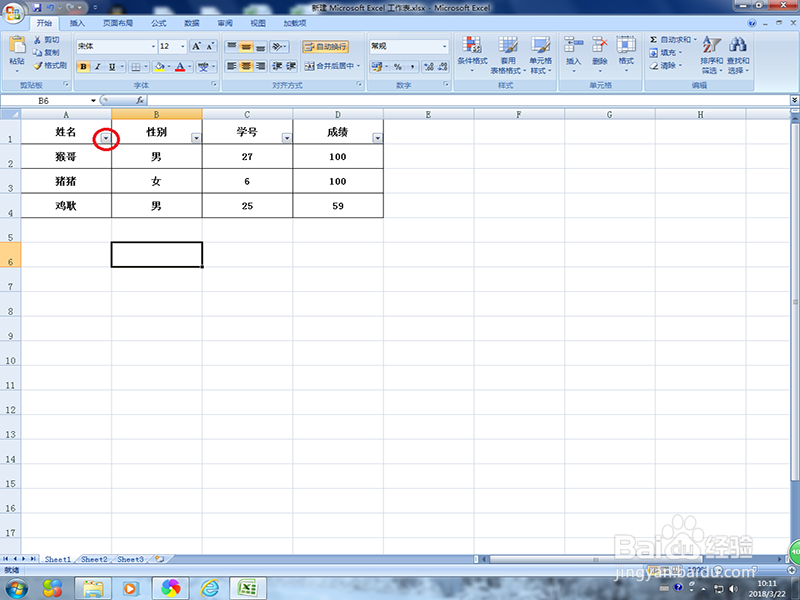Click the insert function fx icon
The image size is (800, 600).
tap(140, 101)
